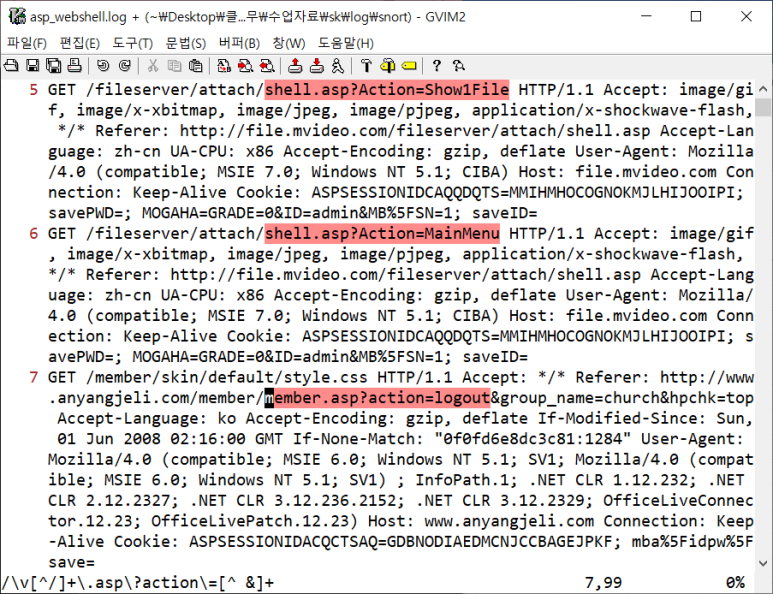Open Find and Replace from toolbar
Viewport: 773px width, 594px height.
(224, 66)
